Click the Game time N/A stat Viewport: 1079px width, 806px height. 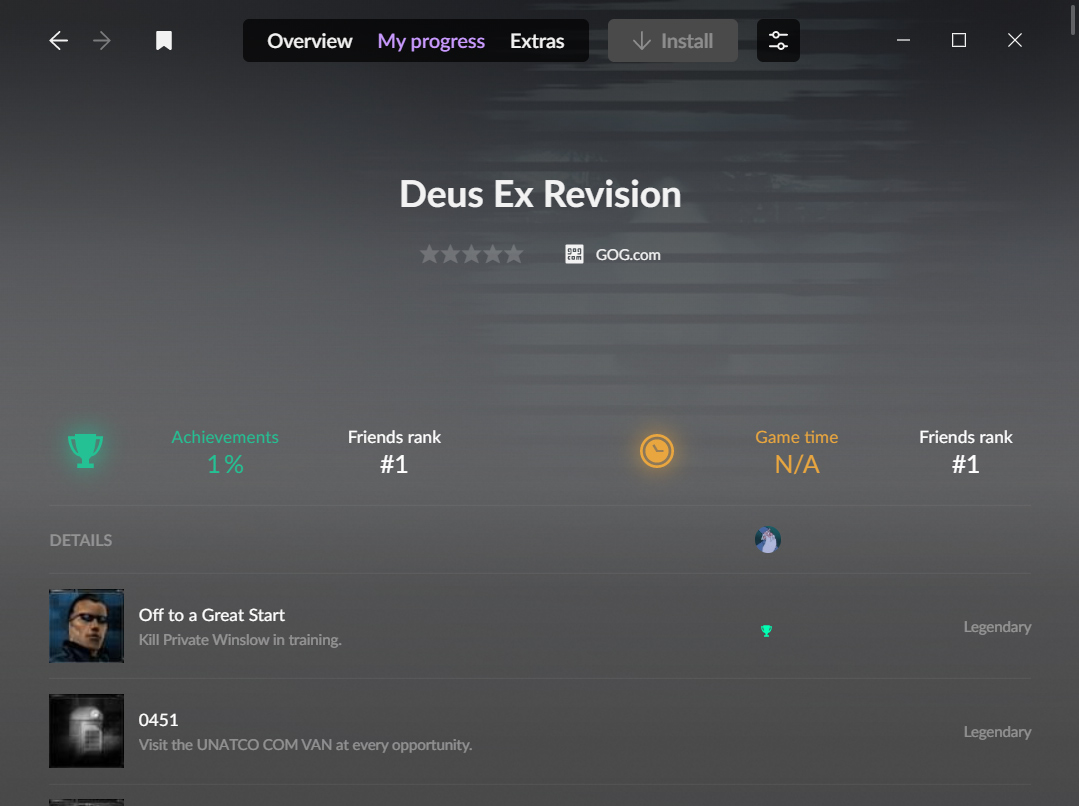[x=796, y=452]
